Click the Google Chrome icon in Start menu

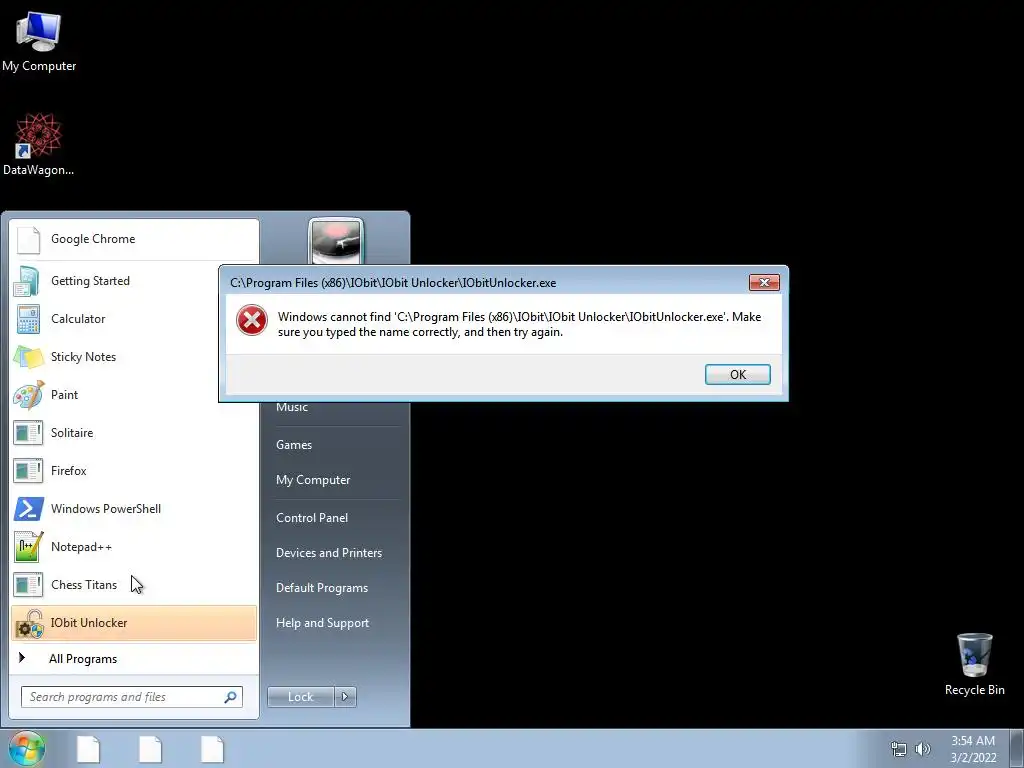coord(28,240)
